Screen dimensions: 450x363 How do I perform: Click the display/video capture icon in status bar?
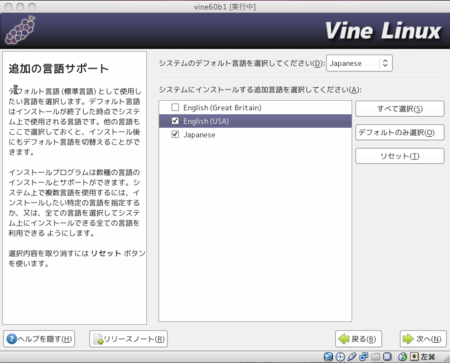coord(387,356)
